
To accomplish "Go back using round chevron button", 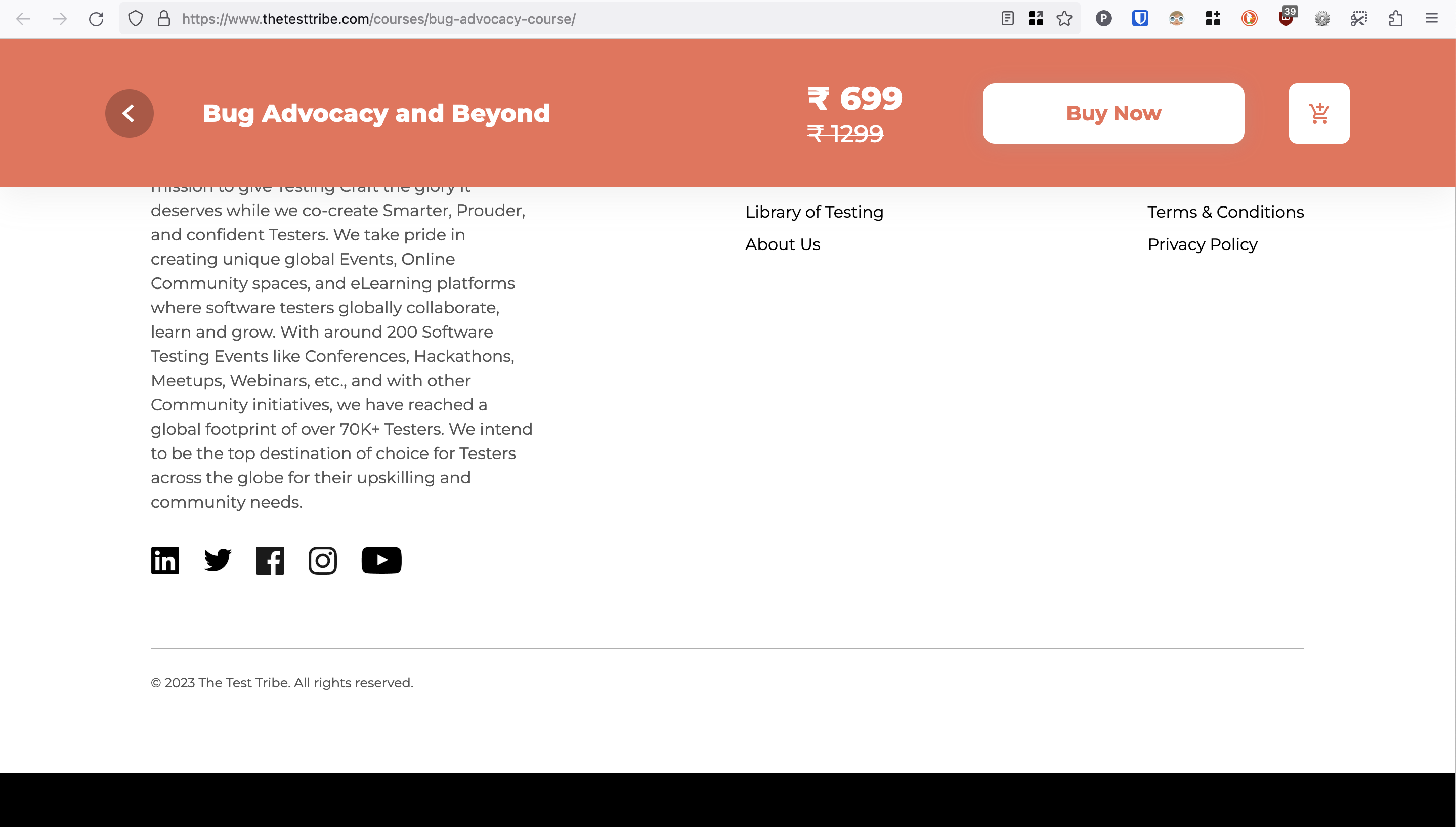I will pos(130,113).
